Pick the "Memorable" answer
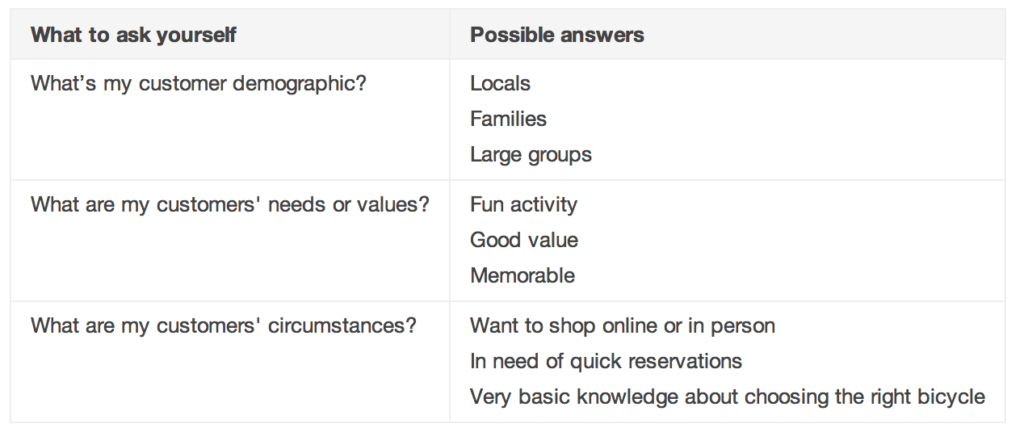The width and height of the screenshot is (1024, 428). (x=523, y=275)
